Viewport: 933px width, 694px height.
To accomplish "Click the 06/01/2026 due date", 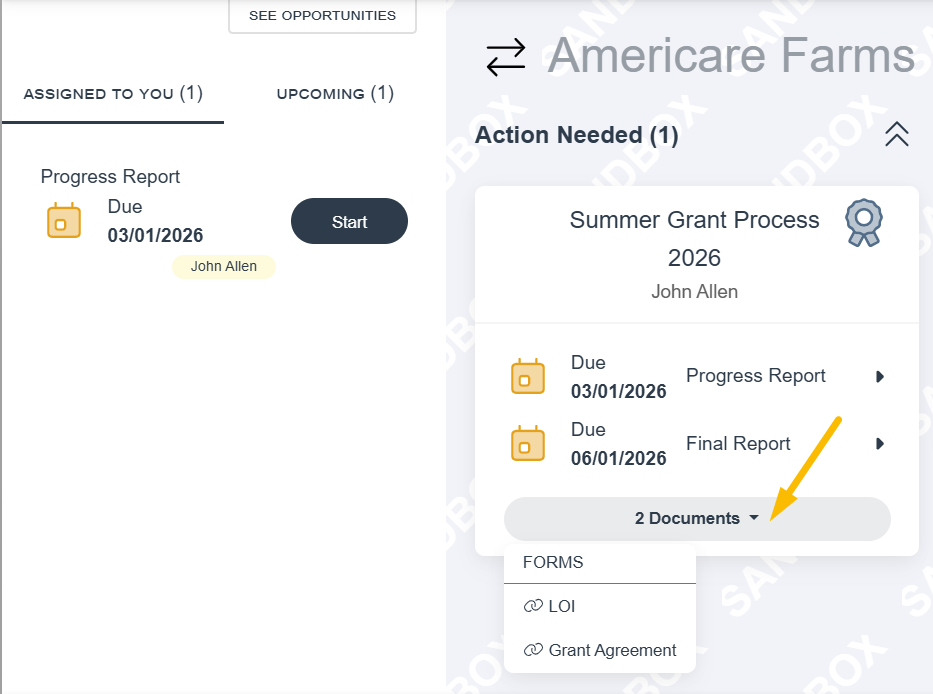I will click(618, 458).
